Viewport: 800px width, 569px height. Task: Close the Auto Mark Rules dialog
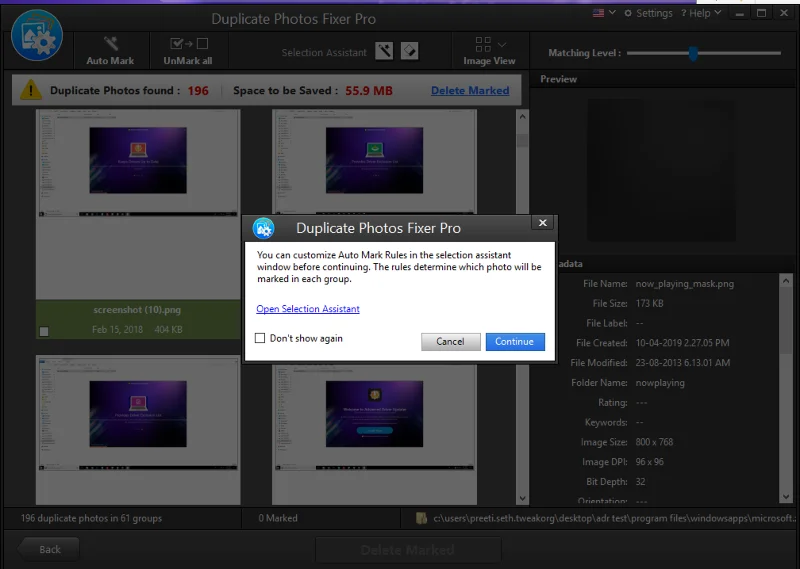[543, 222]
